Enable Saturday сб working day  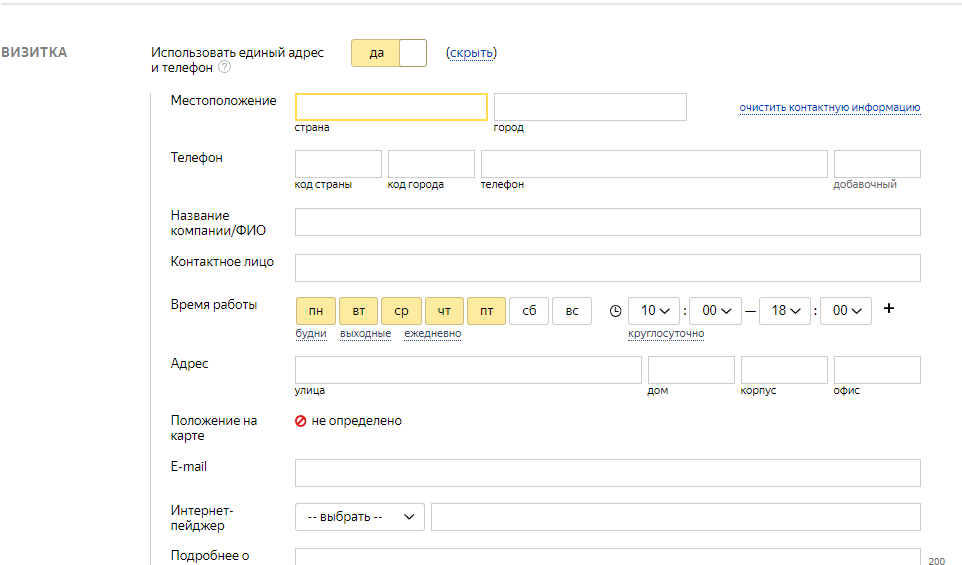tap(529, 311)
